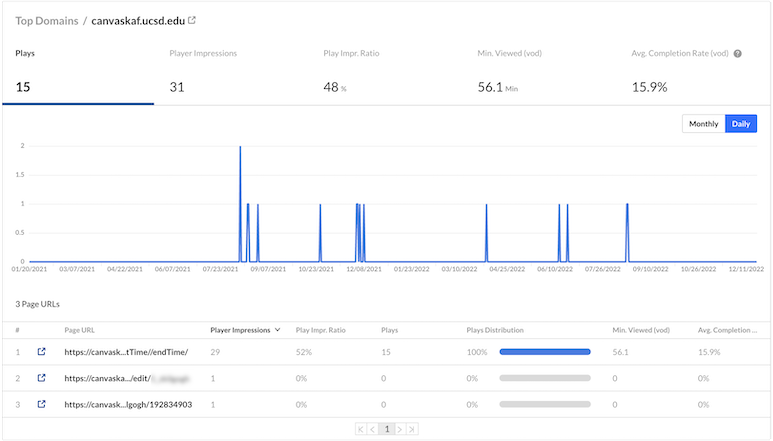Click the Page URL column header

tap(79, 330)
